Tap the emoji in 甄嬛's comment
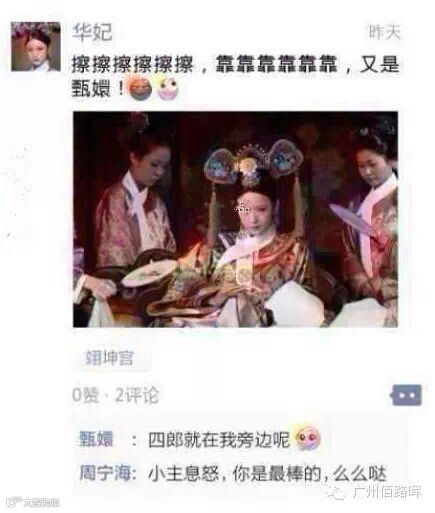 (308, 438)
